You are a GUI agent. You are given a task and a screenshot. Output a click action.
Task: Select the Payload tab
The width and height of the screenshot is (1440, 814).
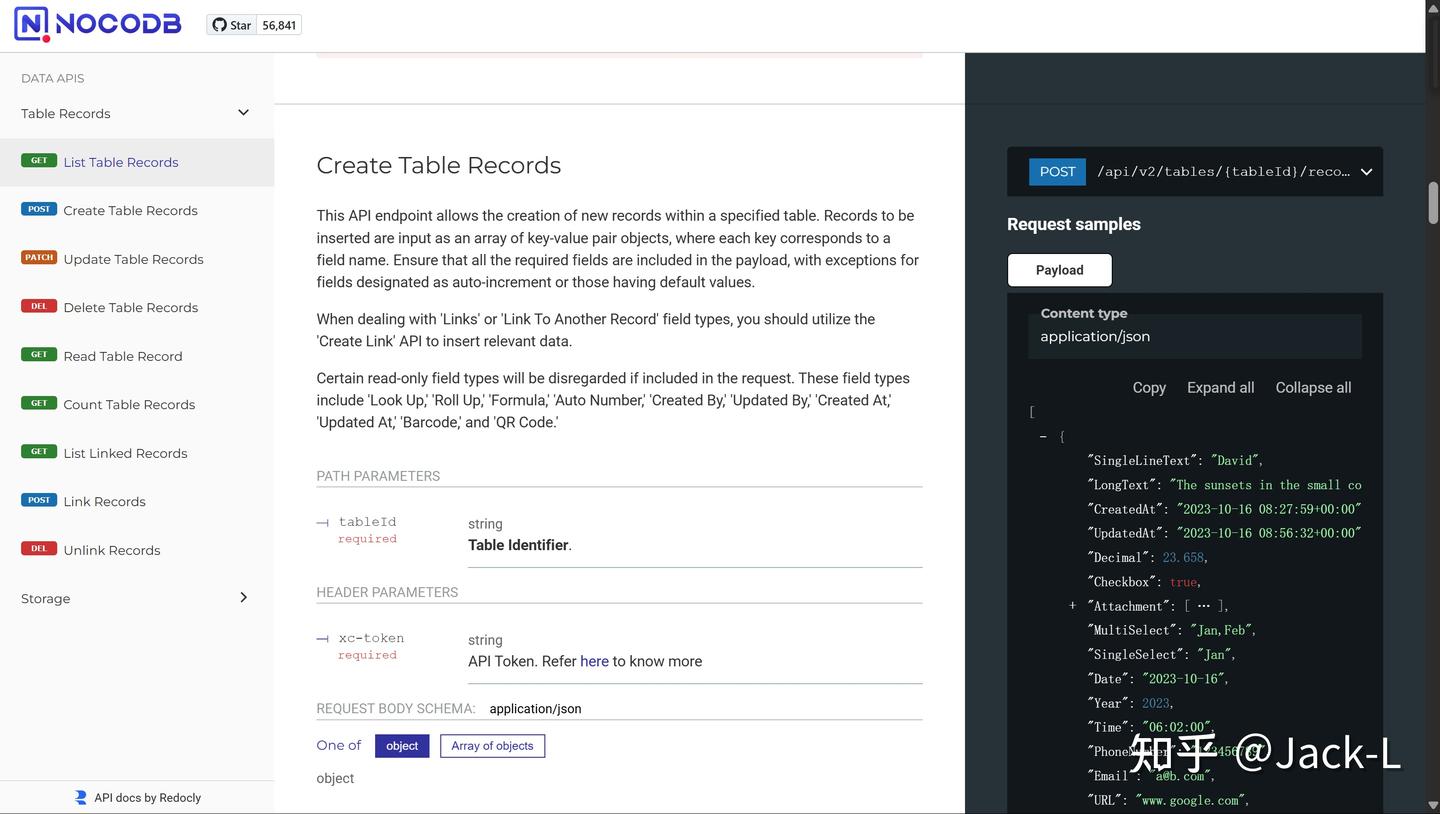(1059, 270)
